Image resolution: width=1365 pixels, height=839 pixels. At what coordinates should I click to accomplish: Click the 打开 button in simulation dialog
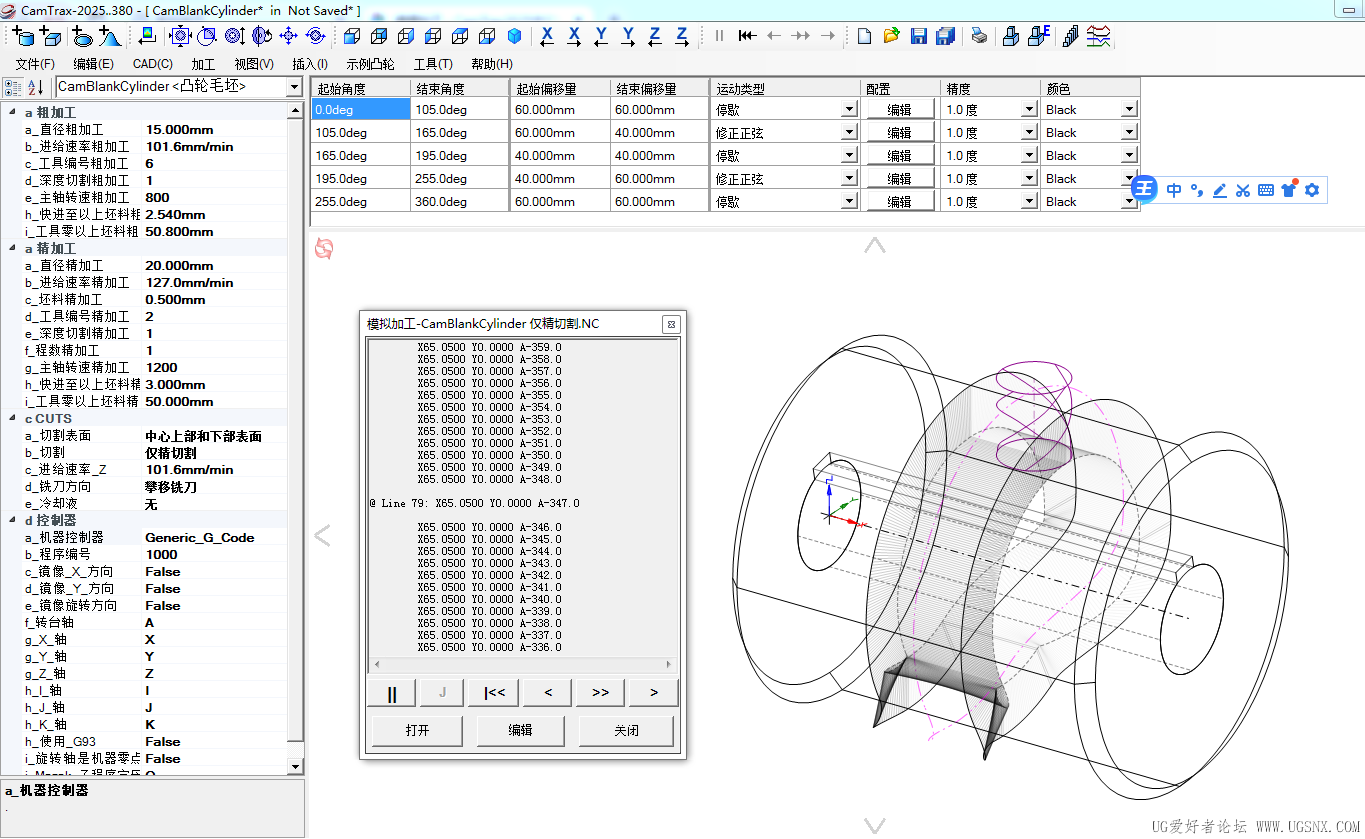[417, 730]
